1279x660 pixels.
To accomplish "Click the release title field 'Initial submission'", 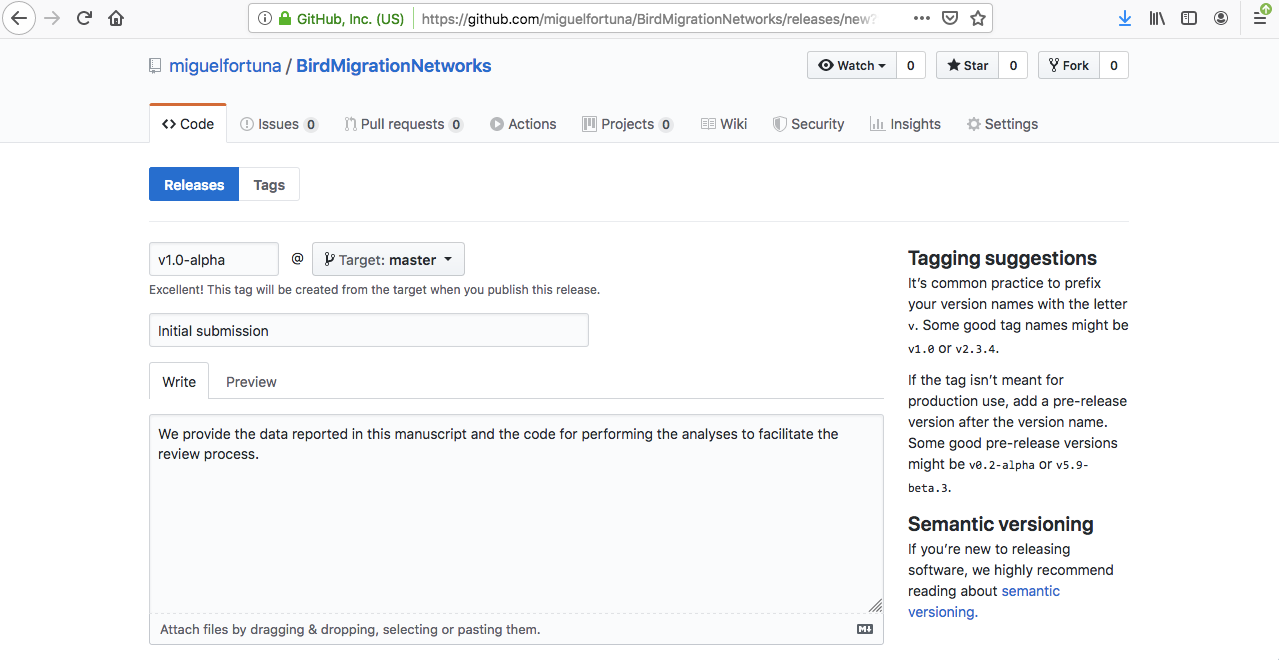I will (x=369, y=330).
